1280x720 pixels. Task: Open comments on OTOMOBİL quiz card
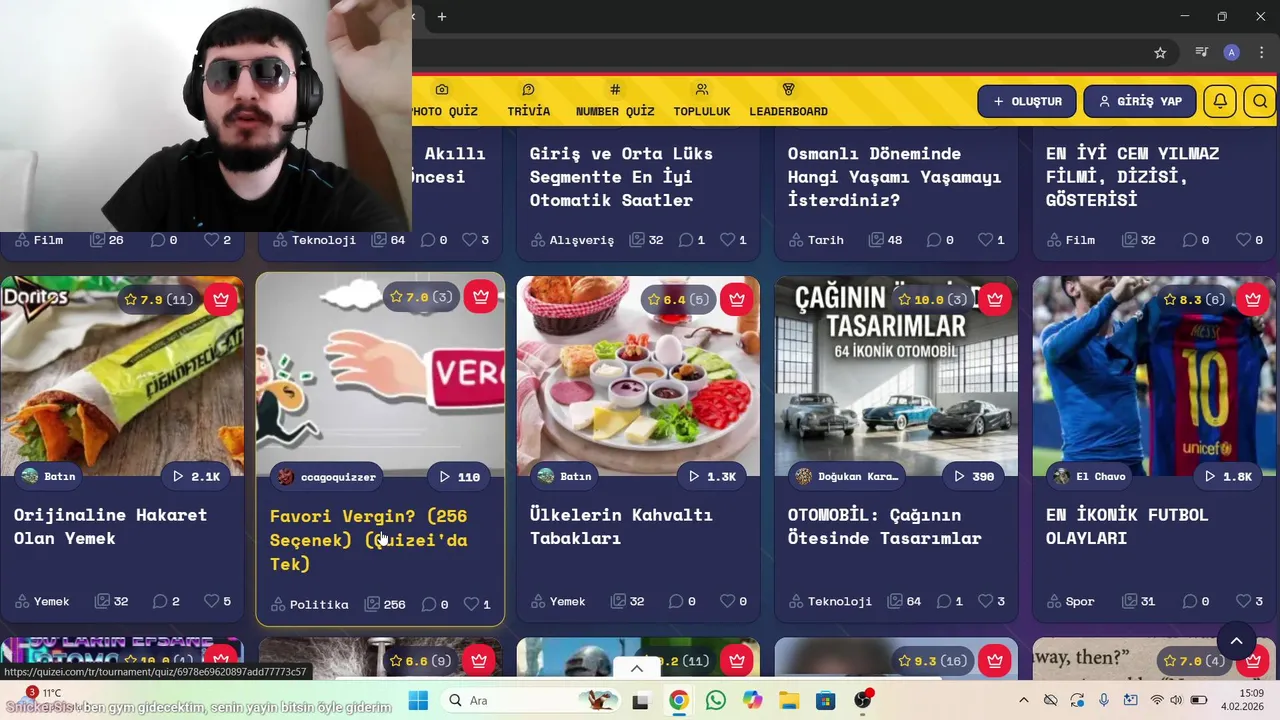pyautogui.click(x=950, y=601)
